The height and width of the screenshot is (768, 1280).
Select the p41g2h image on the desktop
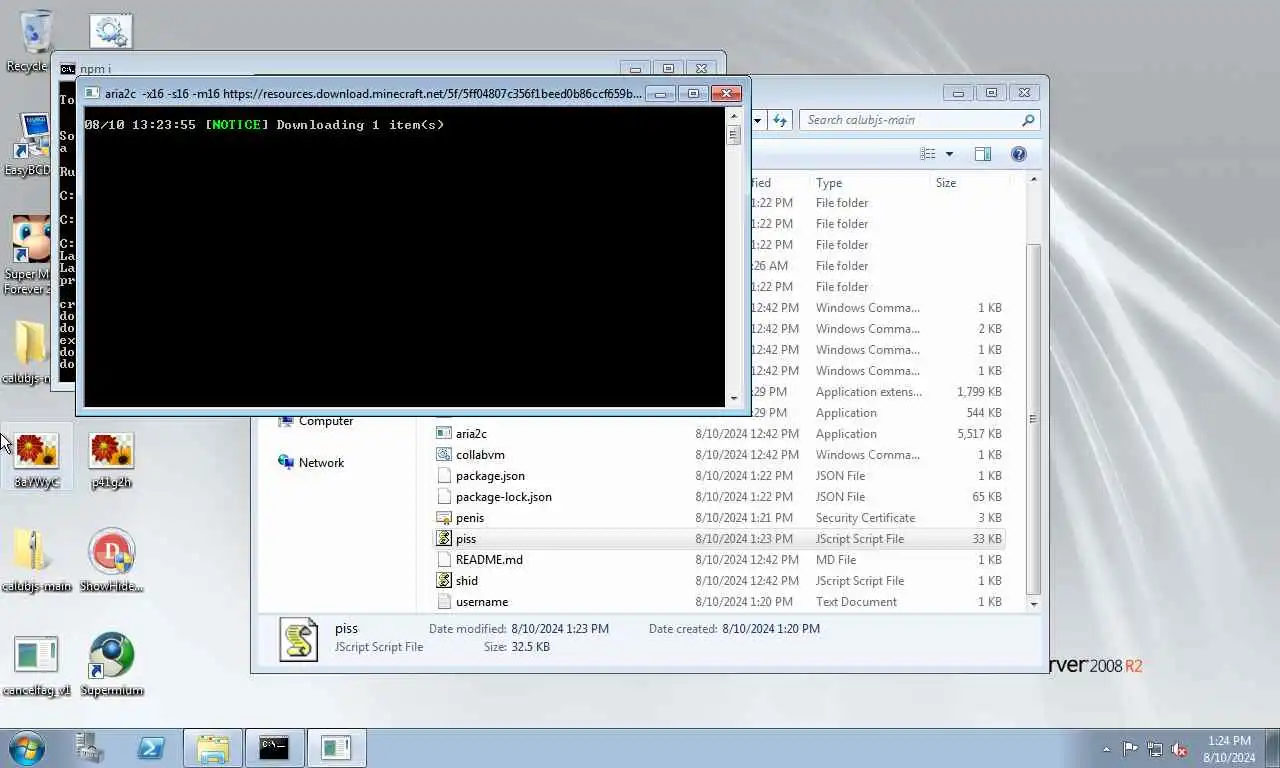pos(111,461)
